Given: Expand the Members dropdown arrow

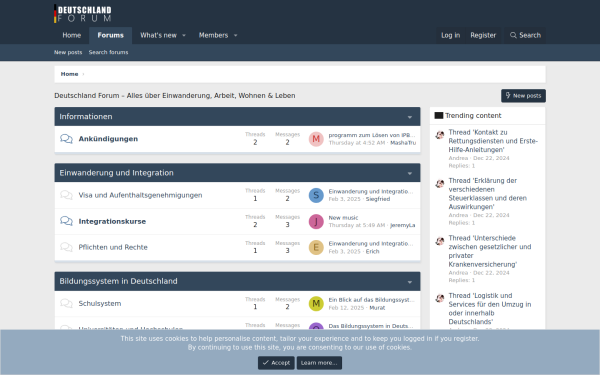Looking at the screenshot, I should point(236,36).
